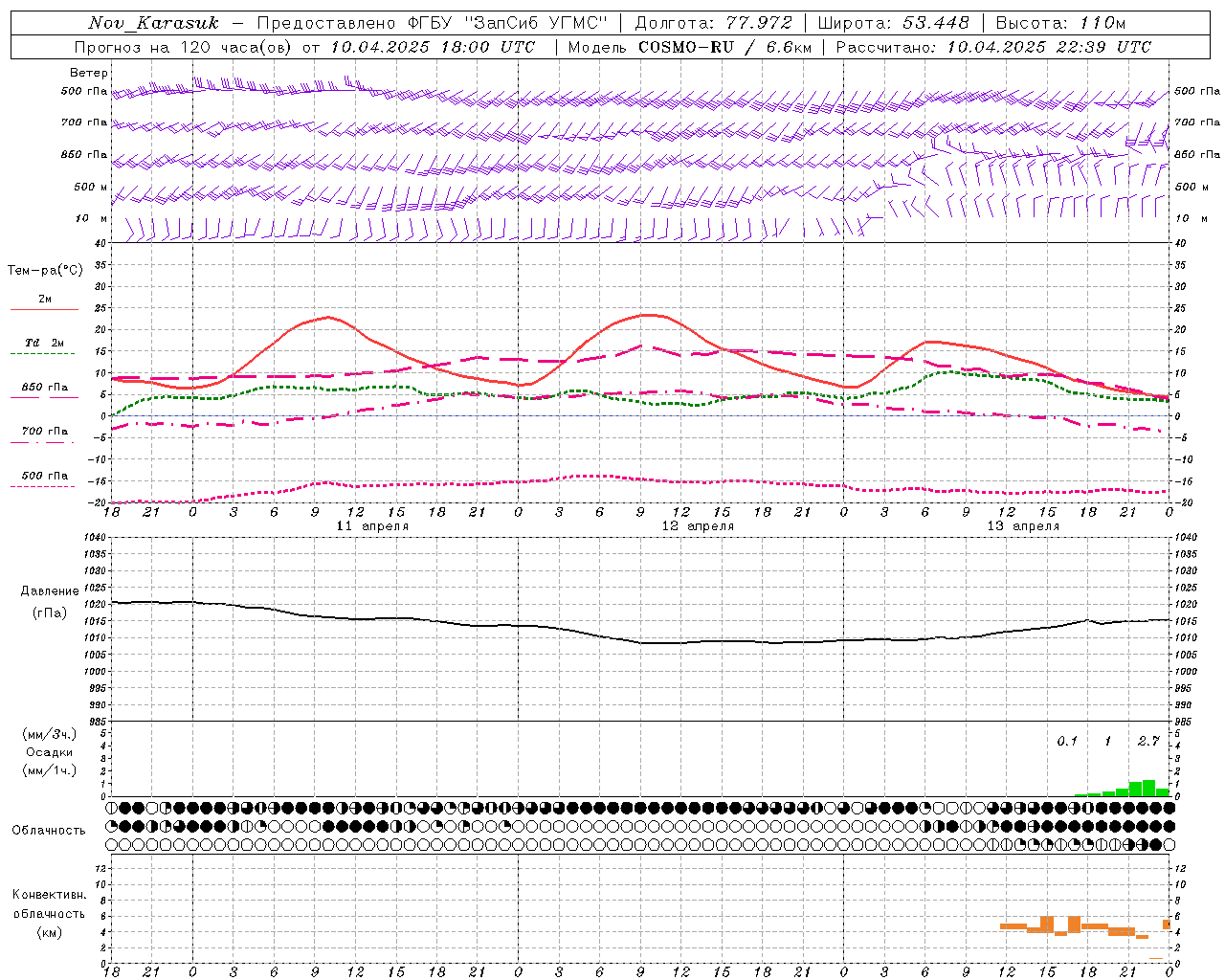Click the 'Облачность' cloudiness label
The image size is (1225, 980).
(49, 830)
